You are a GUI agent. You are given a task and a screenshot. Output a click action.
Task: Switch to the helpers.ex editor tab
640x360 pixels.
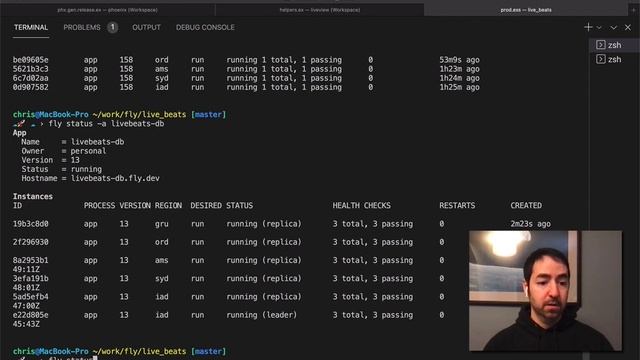tap(320, 10)
